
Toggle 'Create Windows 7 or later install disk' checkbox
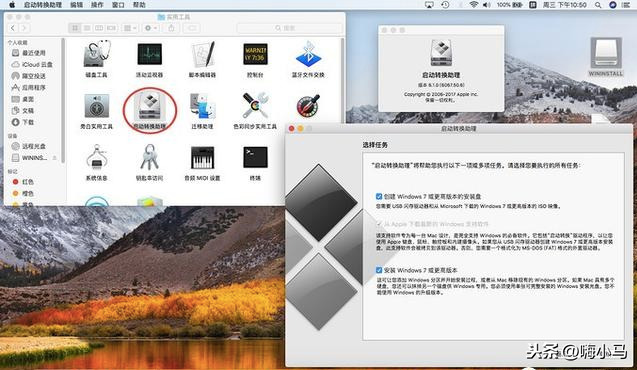[x=379, y=197]
